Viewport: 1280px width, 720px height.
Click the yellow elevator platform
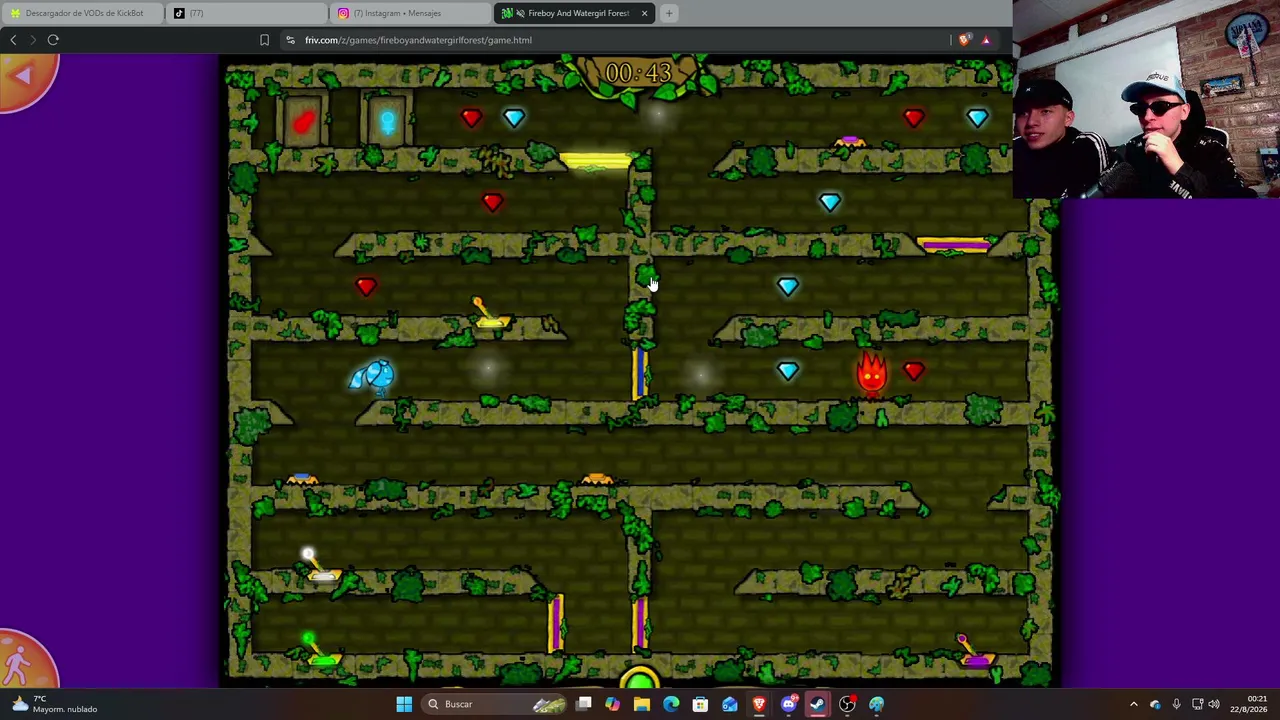tap(596, 161)
